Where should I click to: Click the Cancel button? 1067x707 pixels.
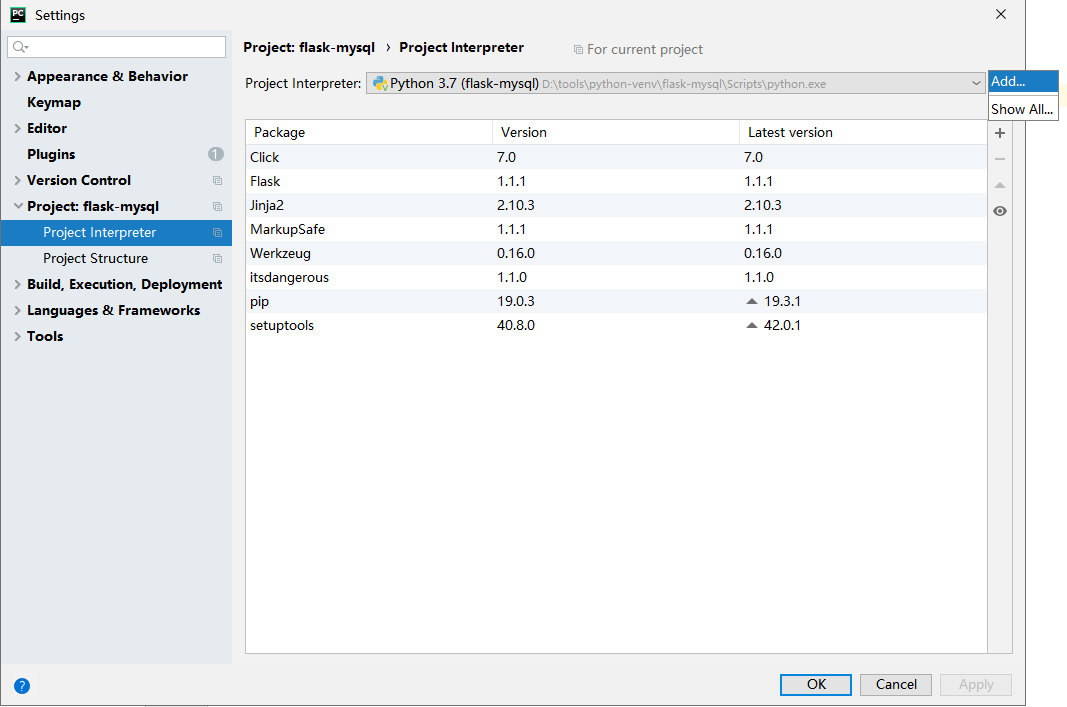896,685
